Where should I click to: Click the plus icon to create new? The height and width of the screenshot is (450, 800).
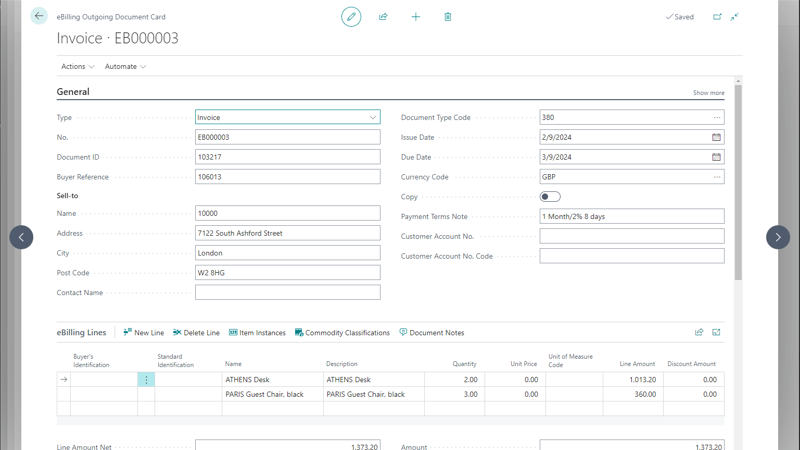(x=416, y=17)
